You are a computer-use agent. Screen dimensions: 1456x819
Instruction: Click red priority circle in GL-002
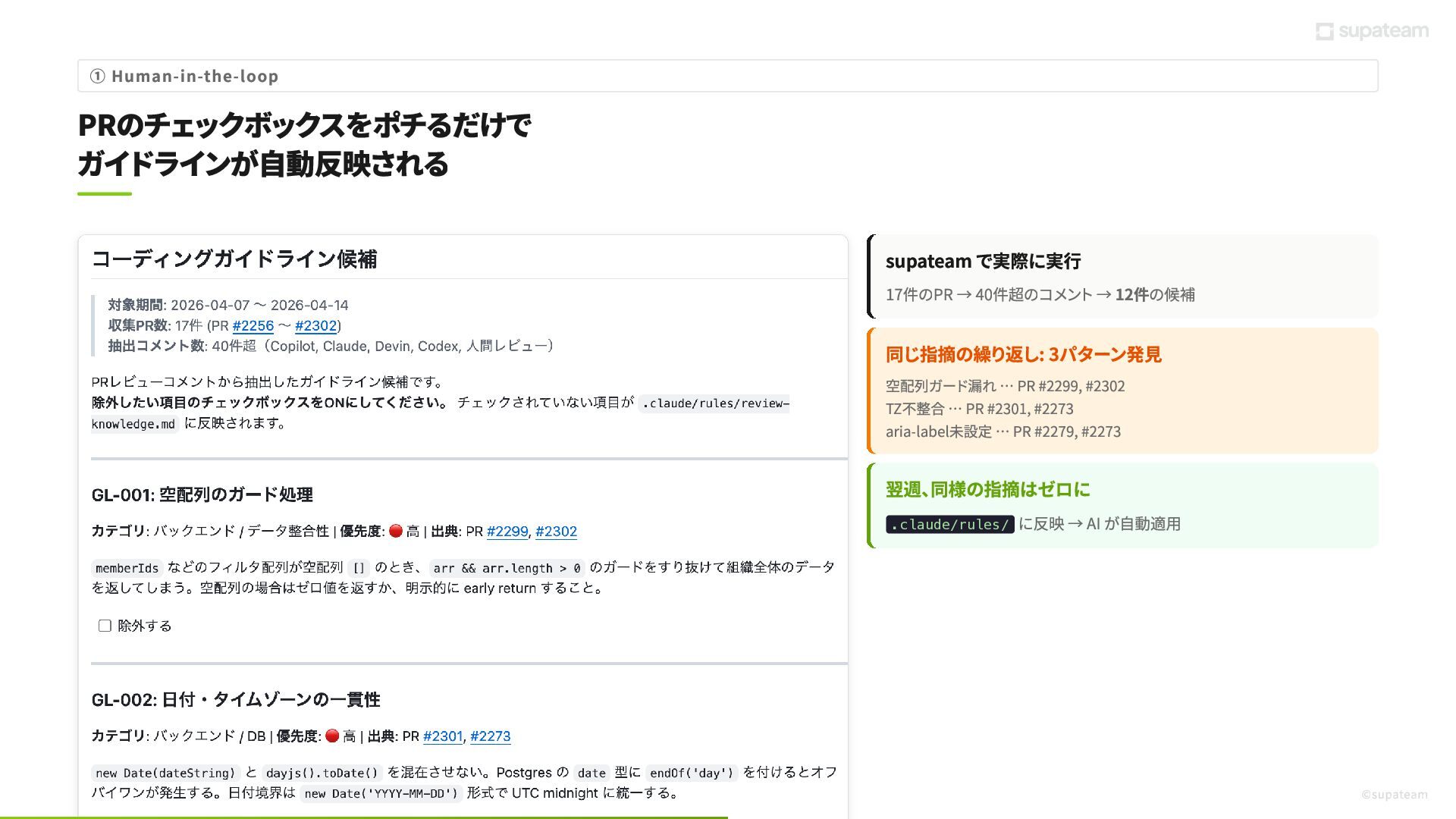(331, 736)
